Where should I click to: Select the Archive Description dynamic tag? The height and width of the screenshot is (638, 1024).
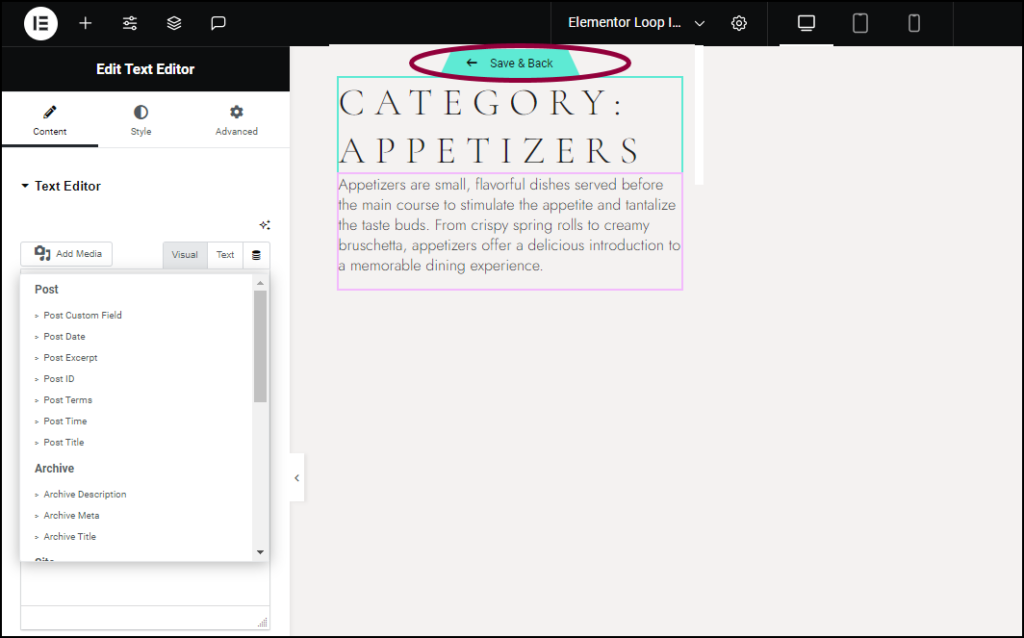click(x=84, y=494)
